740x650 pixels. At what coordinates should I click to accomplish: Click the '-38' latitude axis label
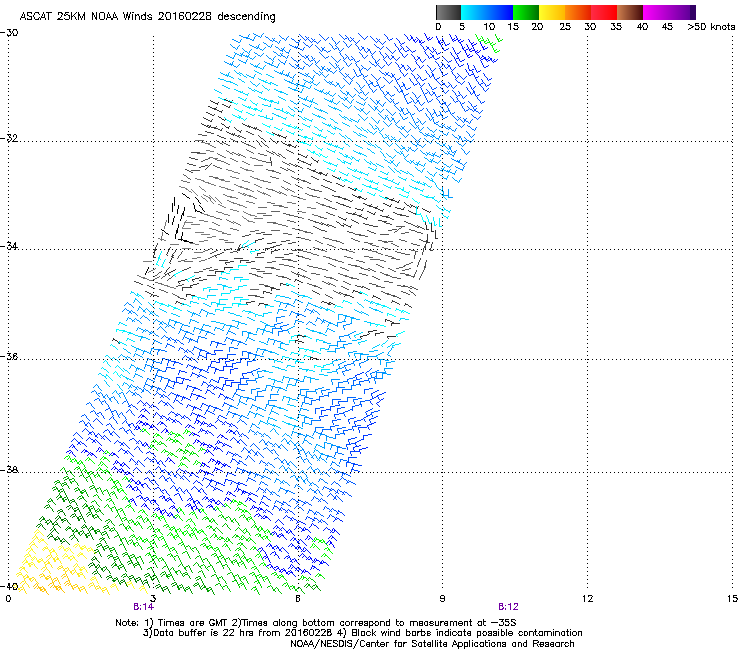9,470
